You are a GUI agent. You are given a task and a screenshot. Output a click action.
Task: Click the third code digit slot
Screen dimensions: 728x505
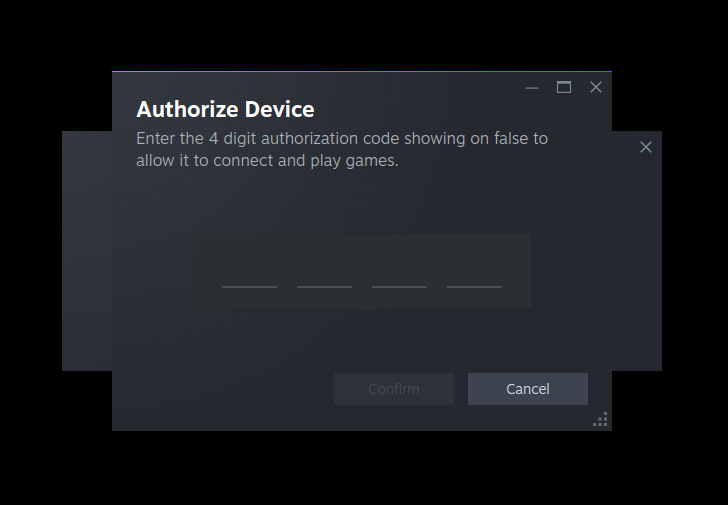tap(399, 274)
